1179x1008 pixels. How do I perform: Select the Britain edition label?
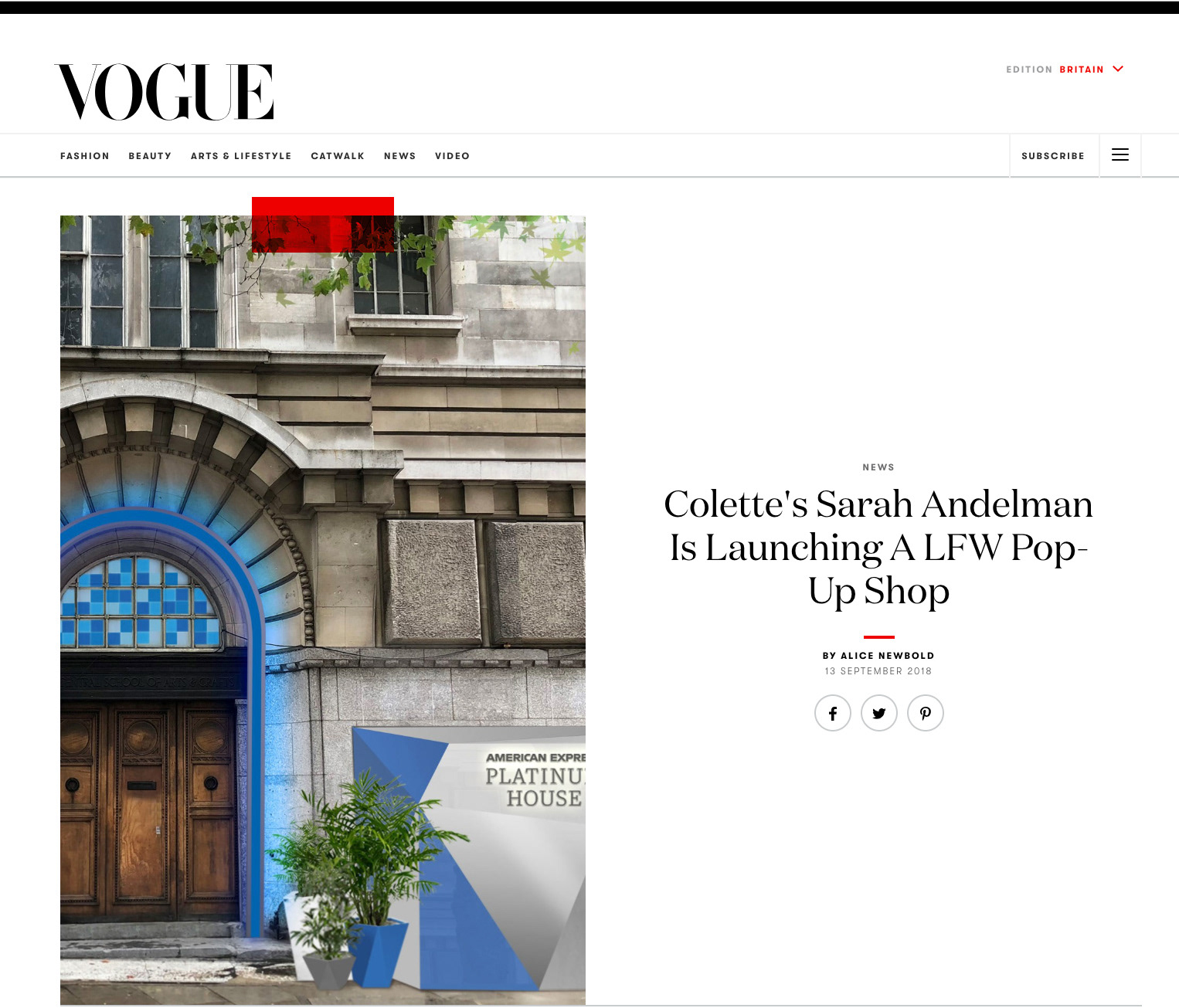point(1081,70)
